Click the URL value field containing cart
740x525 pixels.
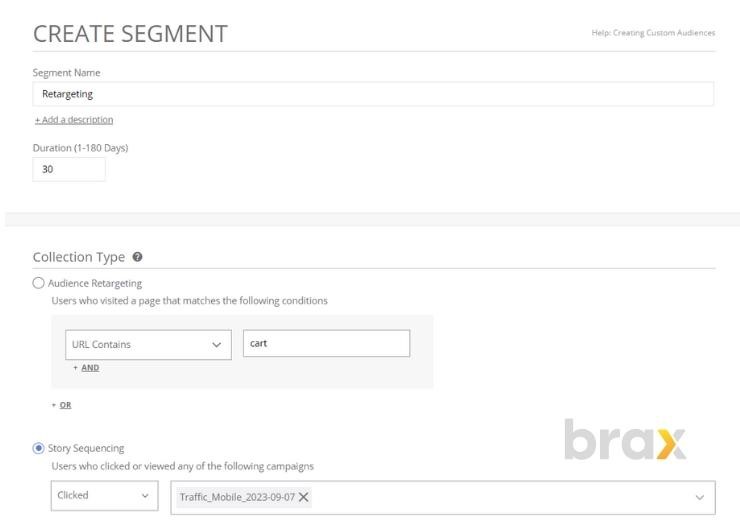click(x=327, y=343)
